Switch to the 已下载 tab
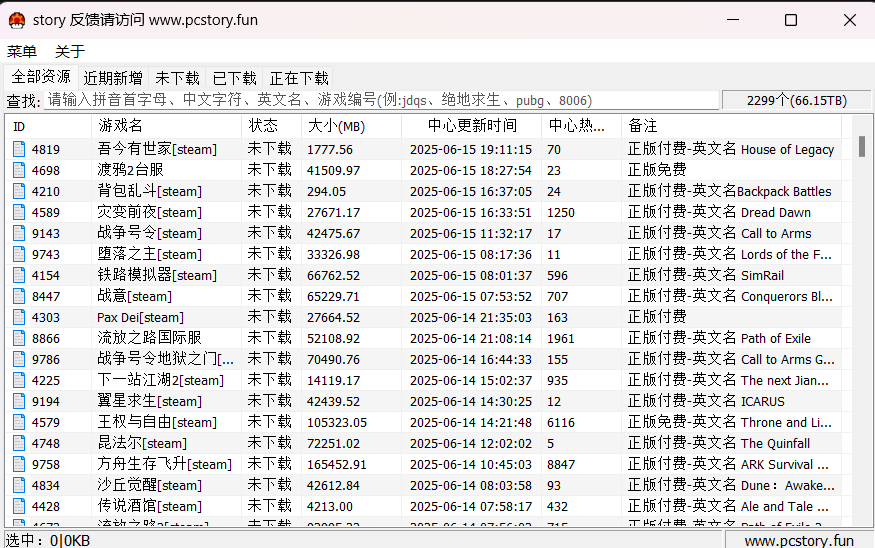 coord(234,78)
